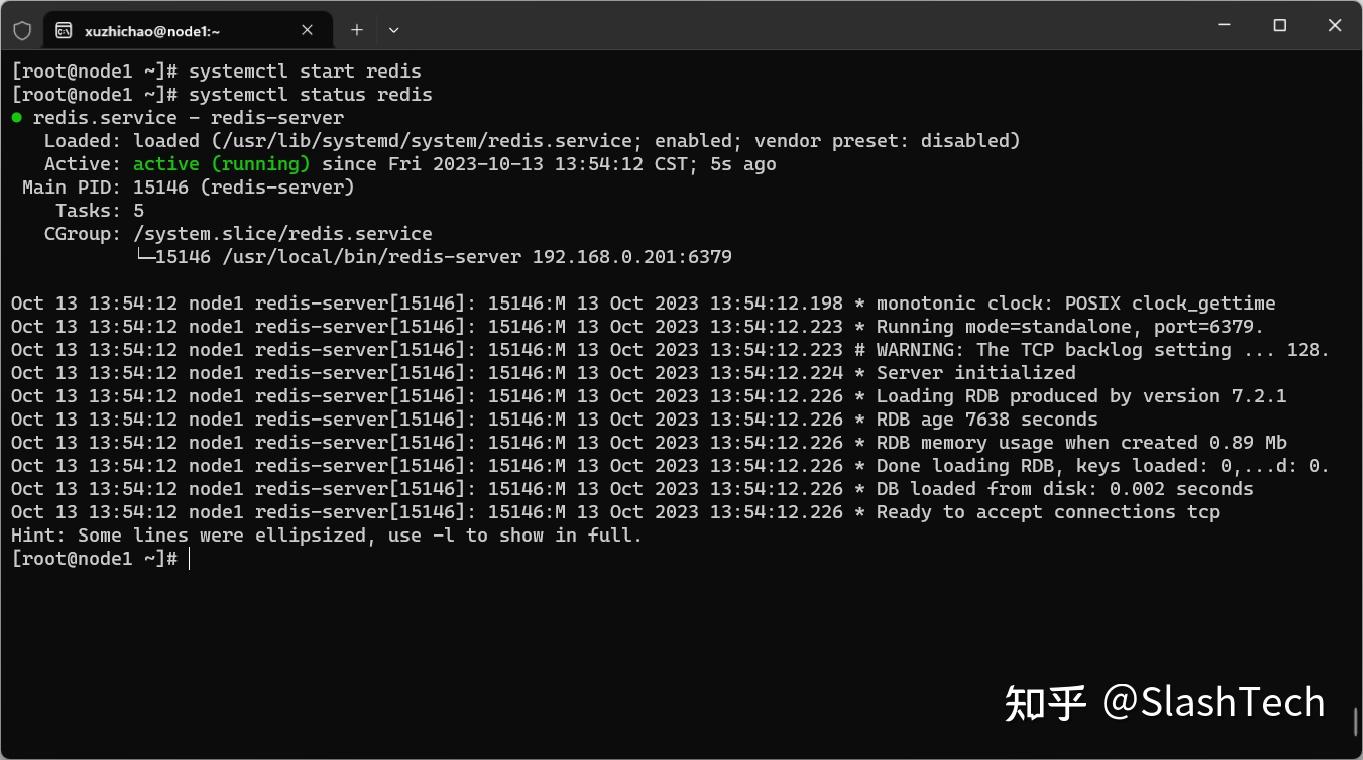Image resolution: width=1363 pixels, height=760 pixels.
Task: Click the Hint line about ellipsized output
Action: (325, 535)
